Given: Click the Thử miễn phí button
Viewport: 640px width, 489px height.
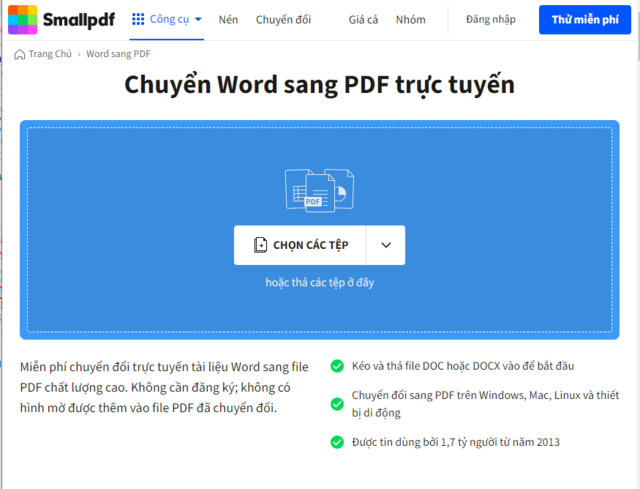Looking at the screenshot, I should click(585, 20).
